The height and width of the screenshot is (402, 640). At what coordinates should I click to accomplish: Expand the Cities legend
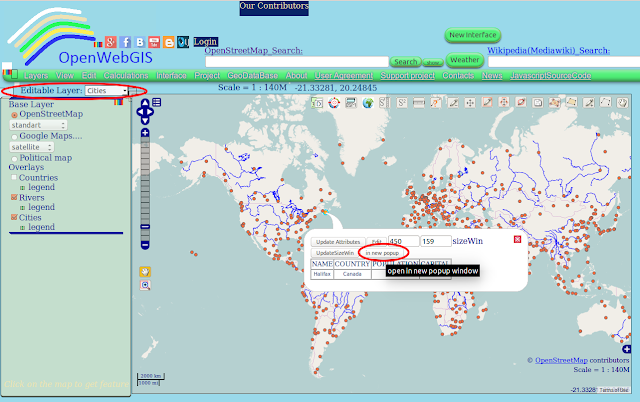[x=22, y=228]
